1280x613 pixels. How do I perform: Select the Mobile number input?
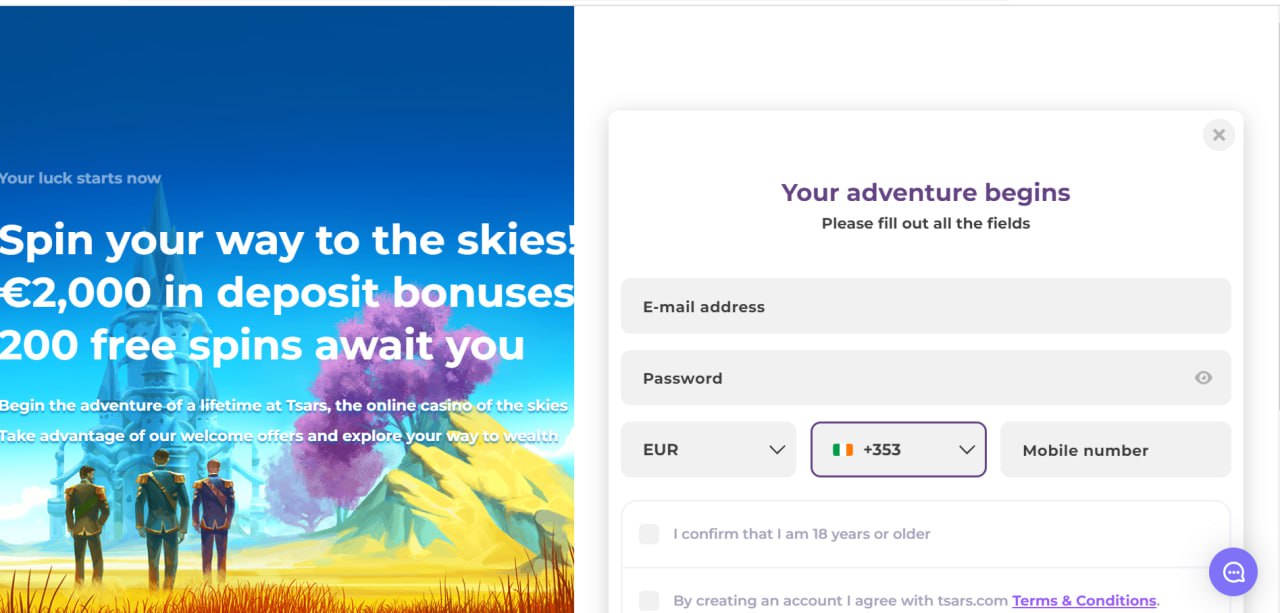1114,450
